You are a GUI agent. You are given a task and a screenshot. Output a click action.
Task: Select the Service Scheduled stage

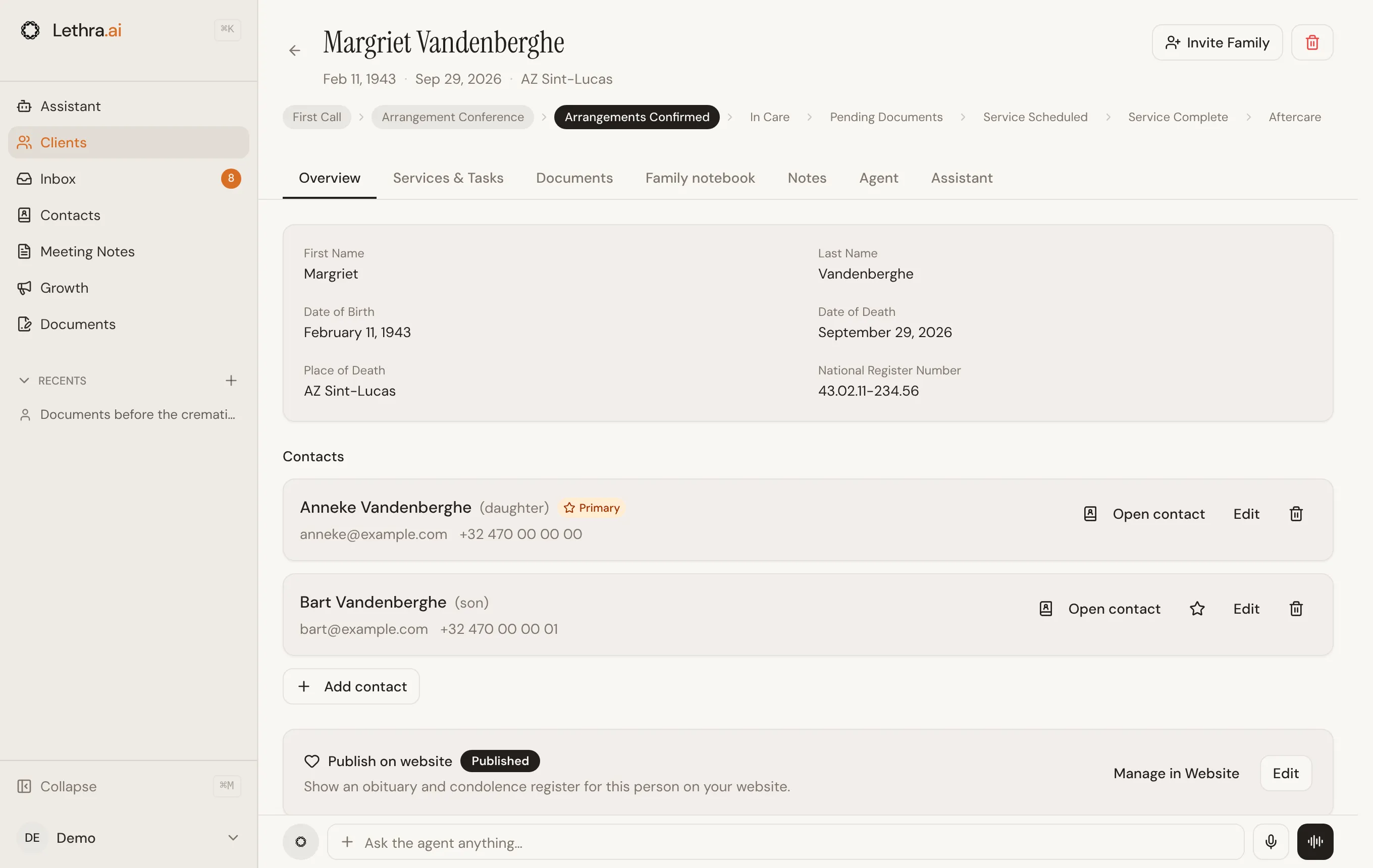(x=1035, y=117)
